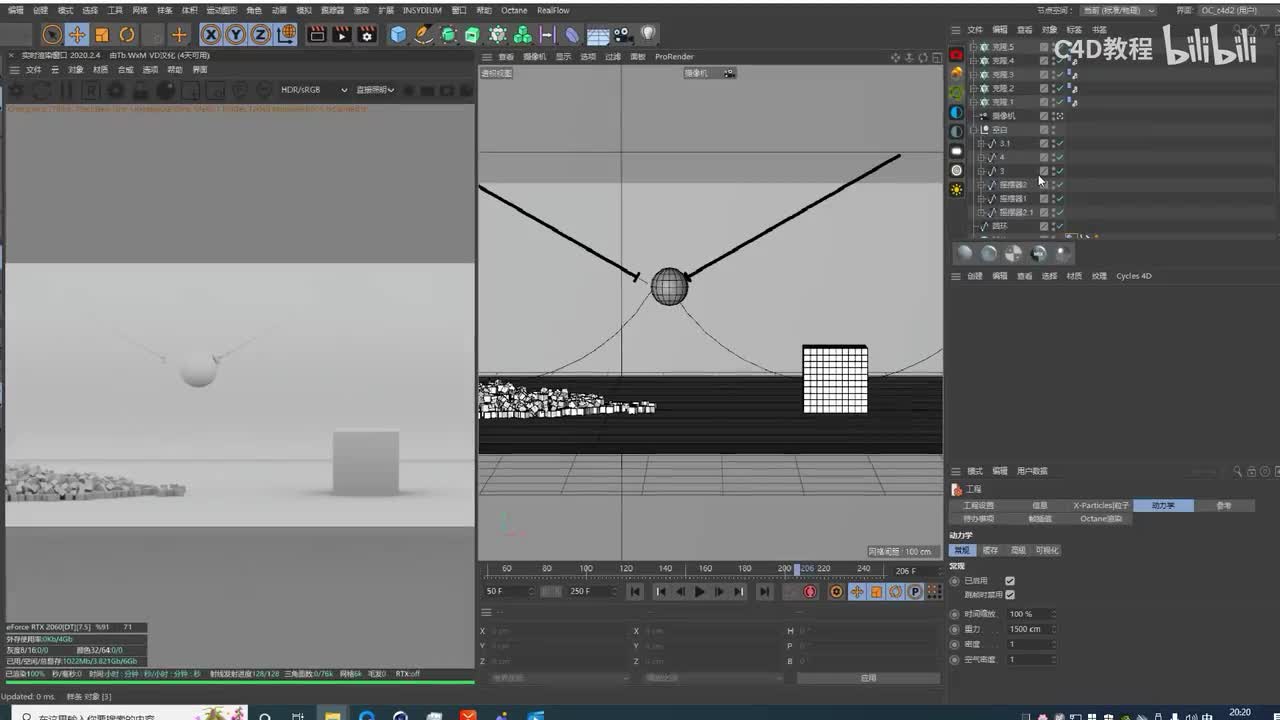This screenshot has width=1280, height=720.
Task: Select the Scale tool in top toolbar
Action: coord(102,35)
